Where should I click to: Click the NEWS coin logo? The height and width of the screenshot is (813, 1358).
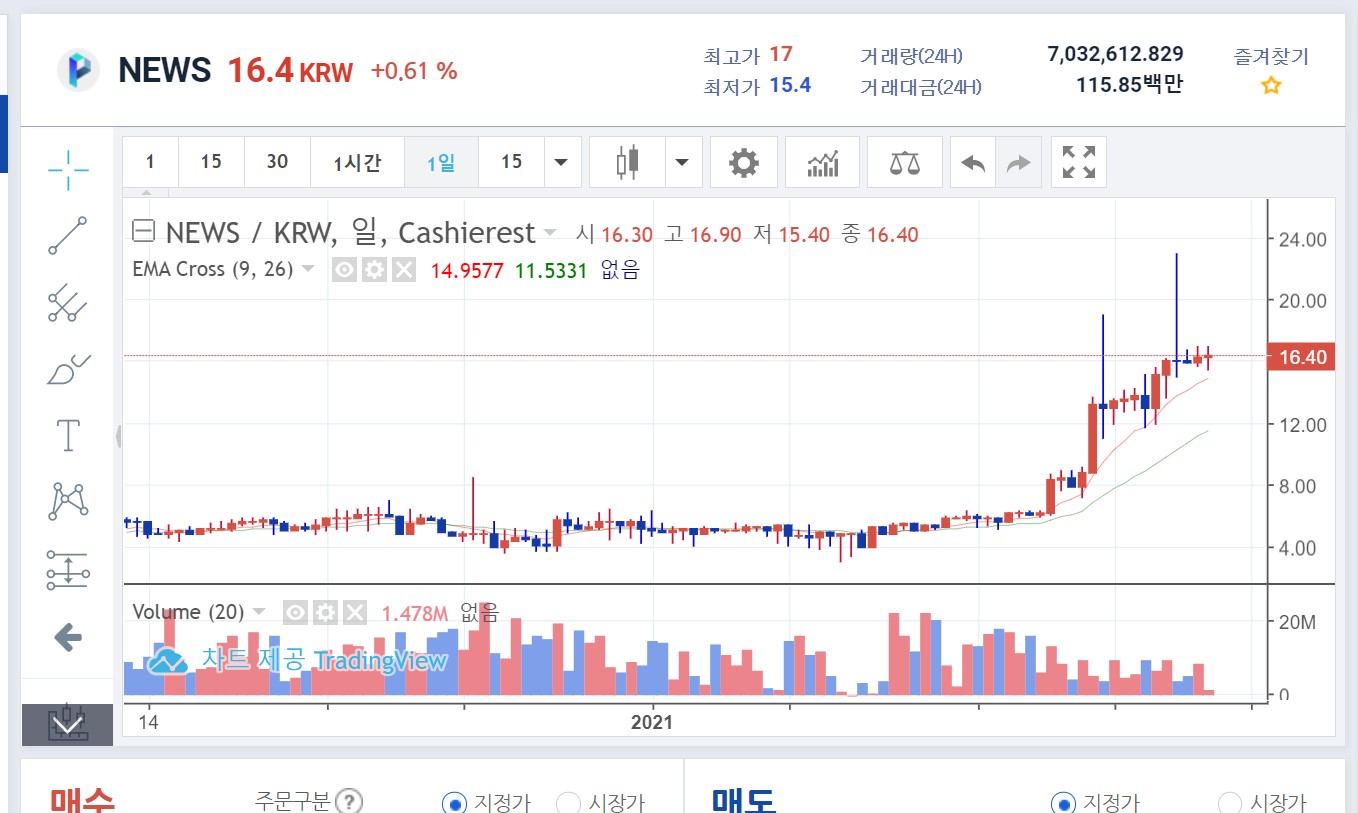coord(78,70)
